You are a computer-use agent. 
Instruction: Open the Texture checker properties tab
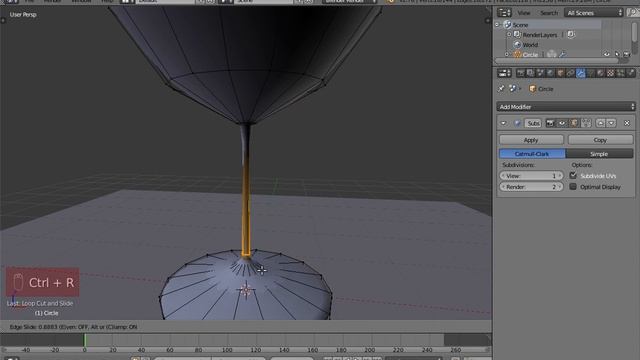tap(610, 73)
